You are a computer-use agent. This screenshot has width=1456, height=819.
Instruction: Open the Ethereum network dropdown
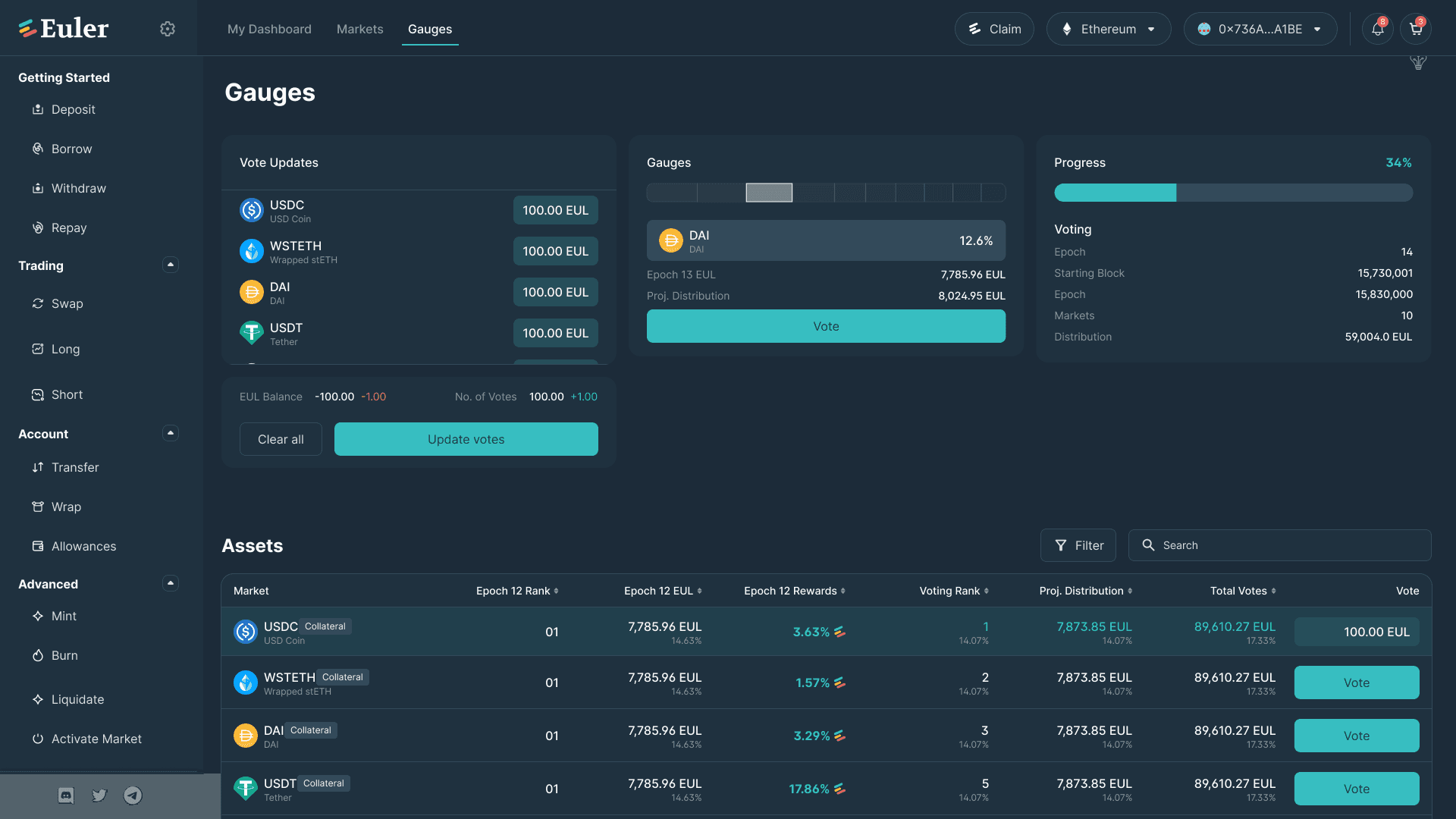coord(1109,29)
